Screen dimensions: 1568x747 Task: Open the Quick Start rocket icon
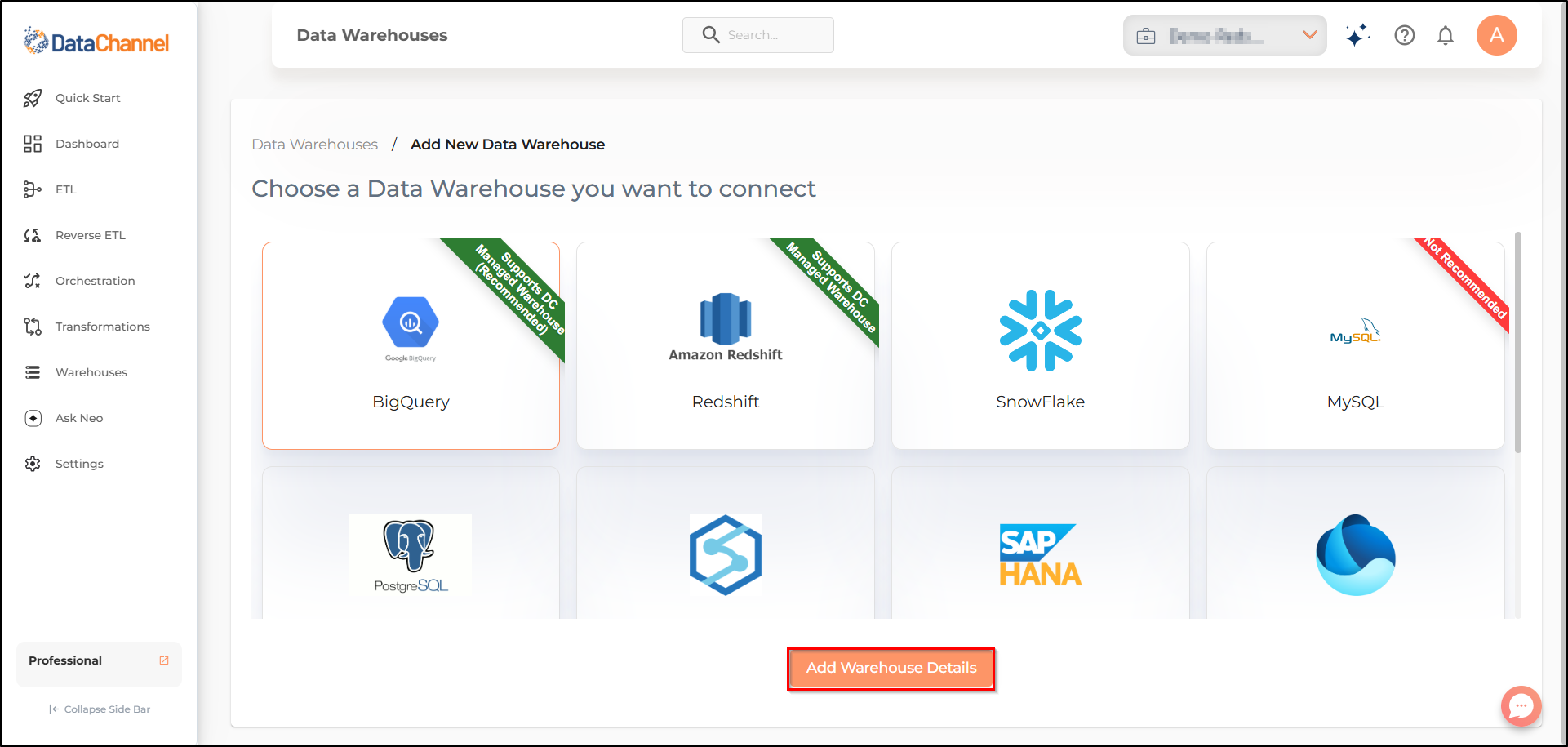click(33, 98)
